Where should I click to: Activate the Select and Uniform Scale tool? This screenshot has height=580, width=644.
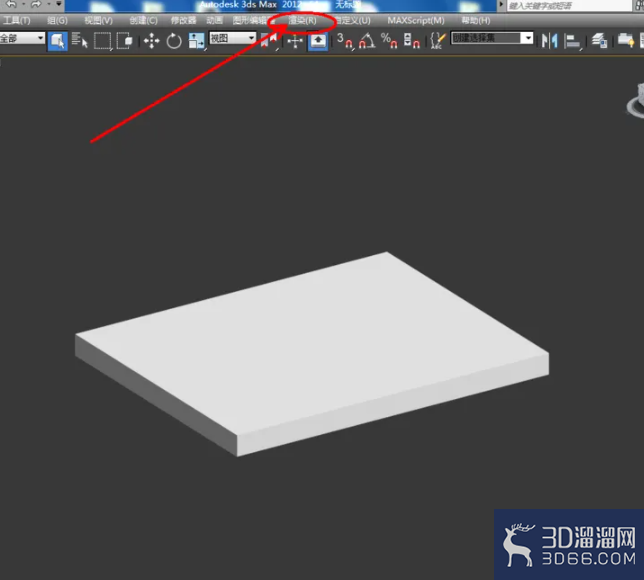[x=196, y=41]
